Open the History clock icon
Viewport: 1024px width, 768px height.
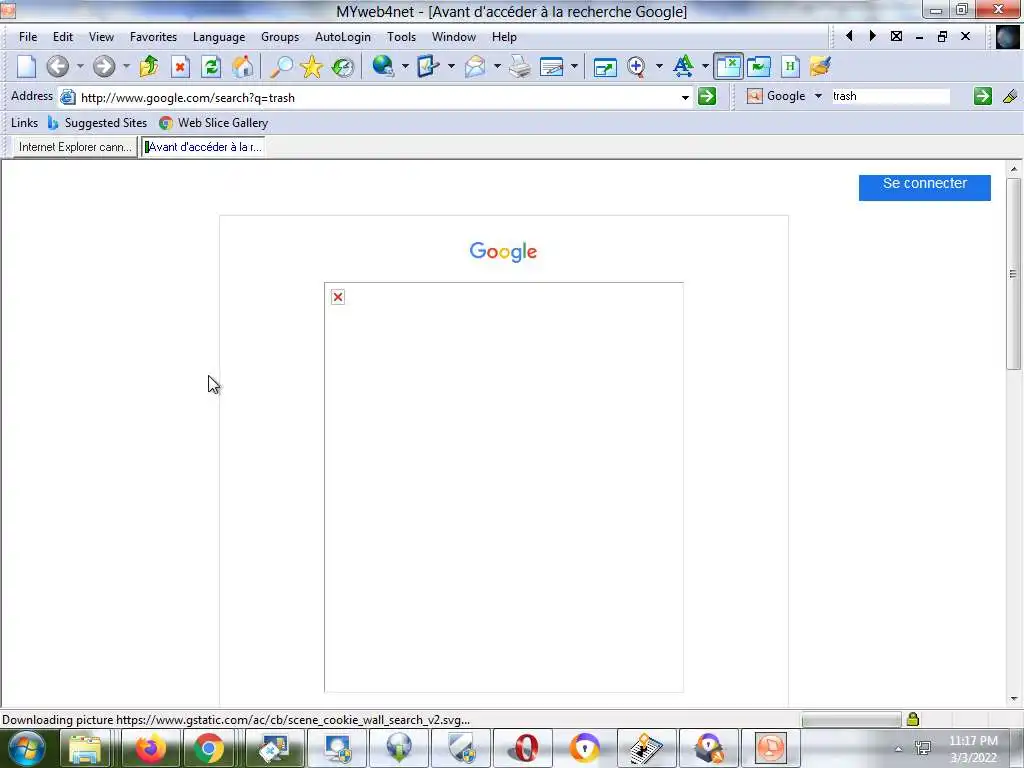343,67
